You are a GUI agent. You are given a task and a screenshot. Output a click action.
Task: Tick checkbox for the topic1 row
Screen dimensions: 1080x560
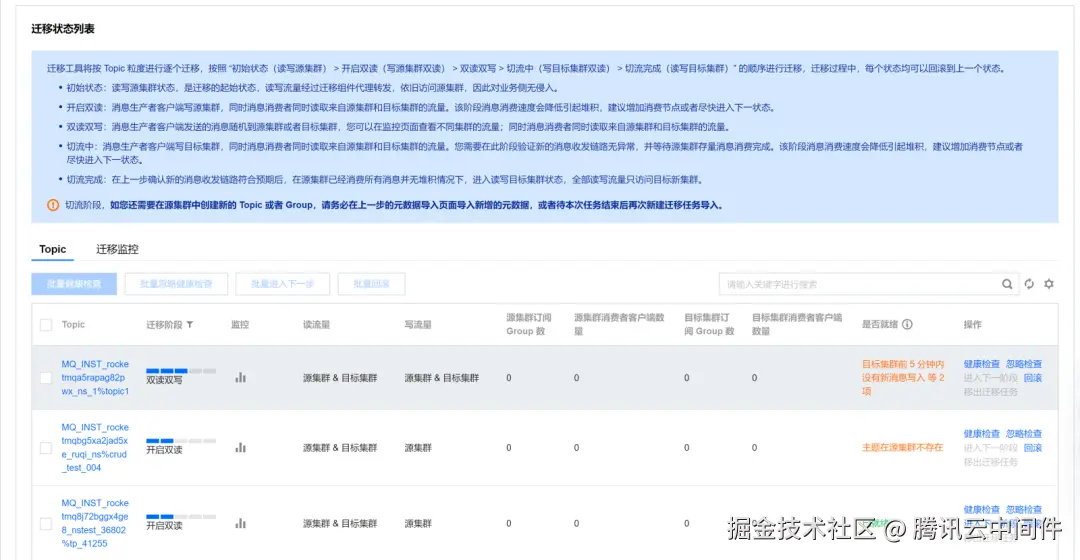click(46, 378)
